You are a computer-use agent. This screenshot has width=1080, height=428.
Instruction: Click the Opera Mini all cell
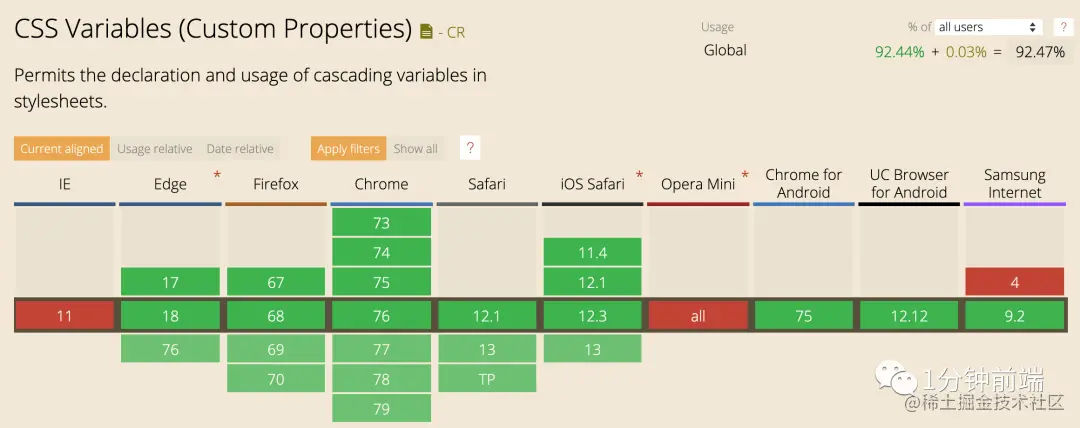pos(698,316)
